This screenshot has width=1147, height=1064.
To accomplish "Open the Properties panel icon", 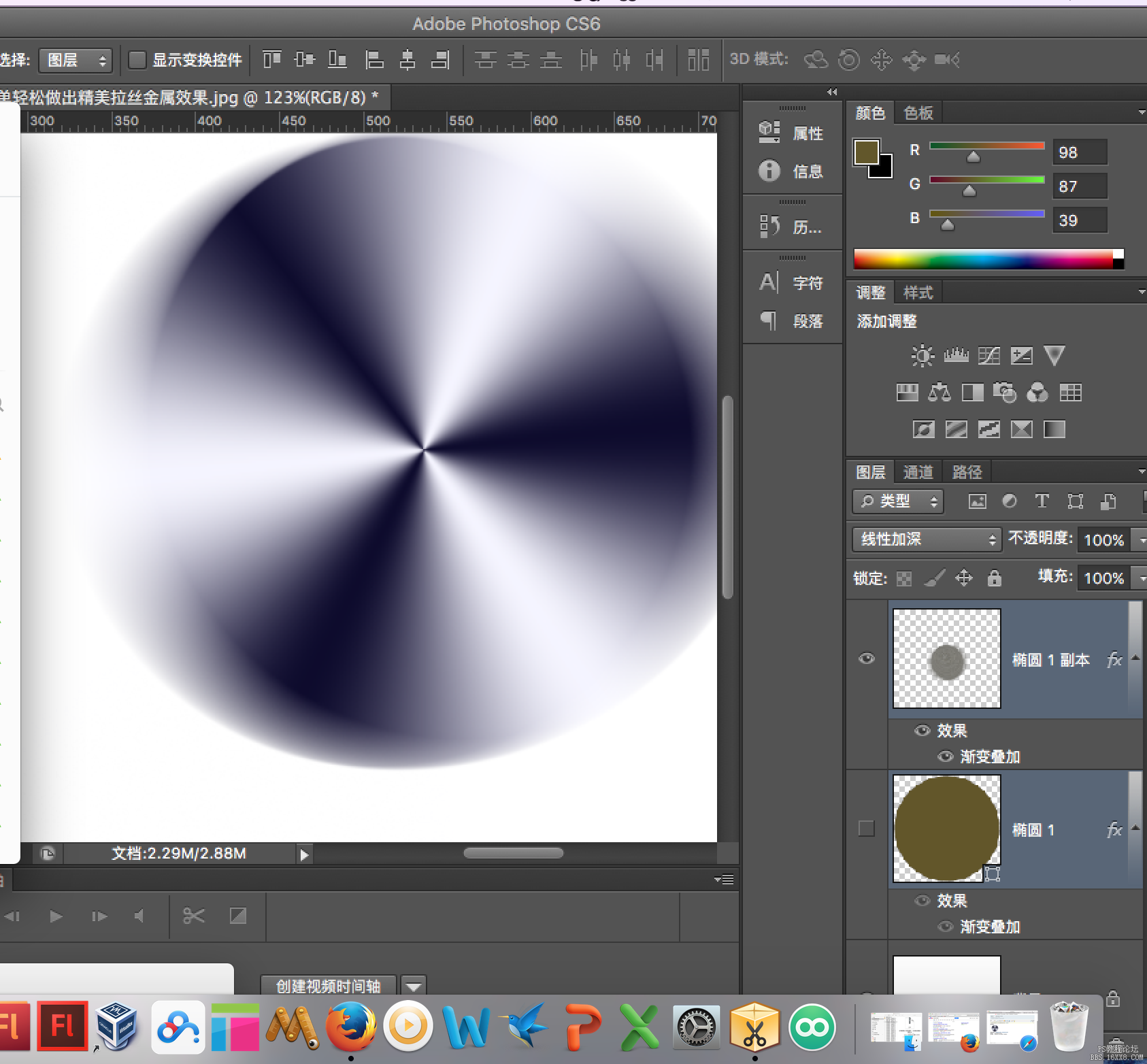I will [x=769, y=132].
